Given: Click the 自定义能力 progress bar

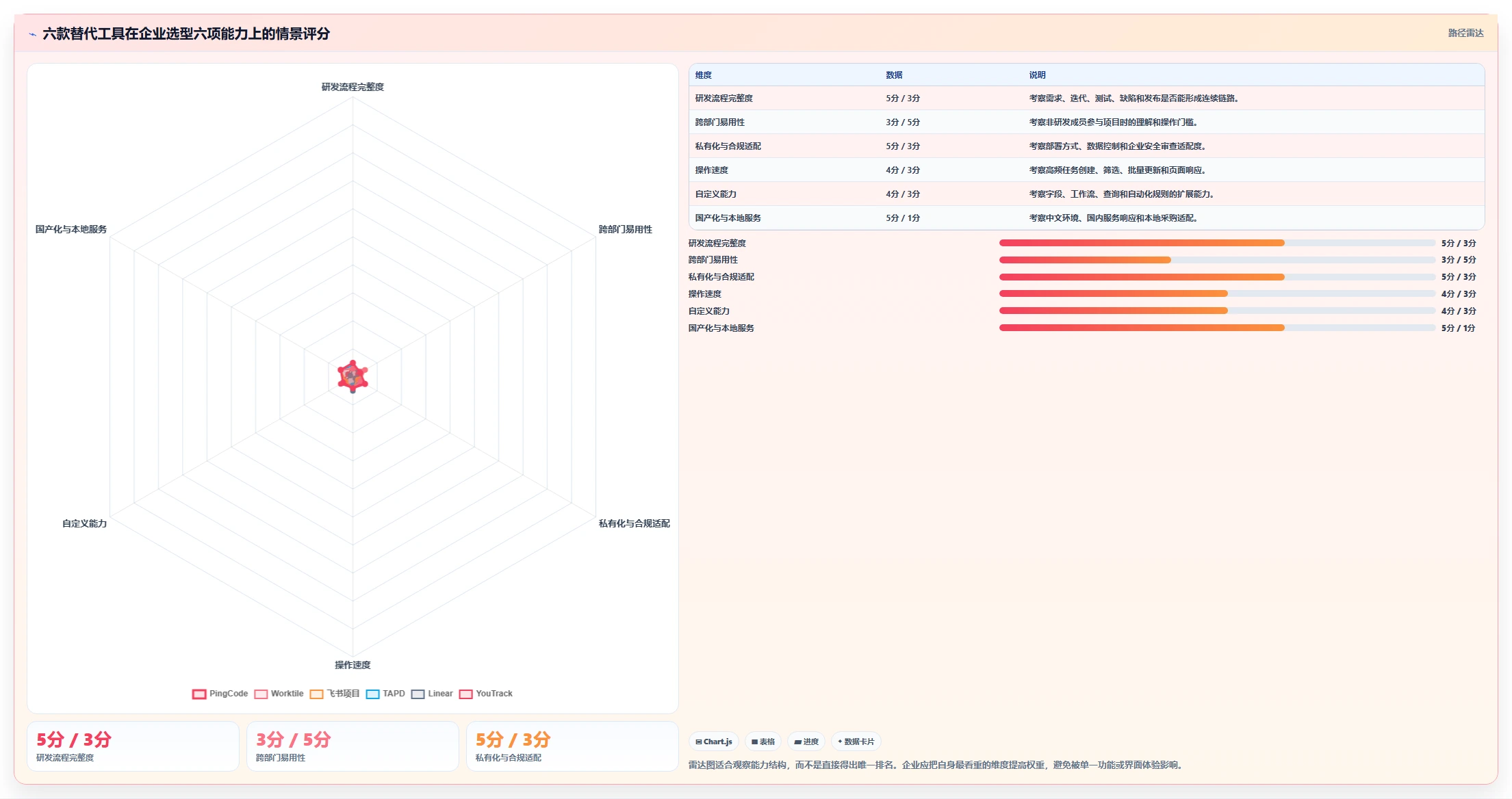Looking at the screenshot, I should (1217, 311).
